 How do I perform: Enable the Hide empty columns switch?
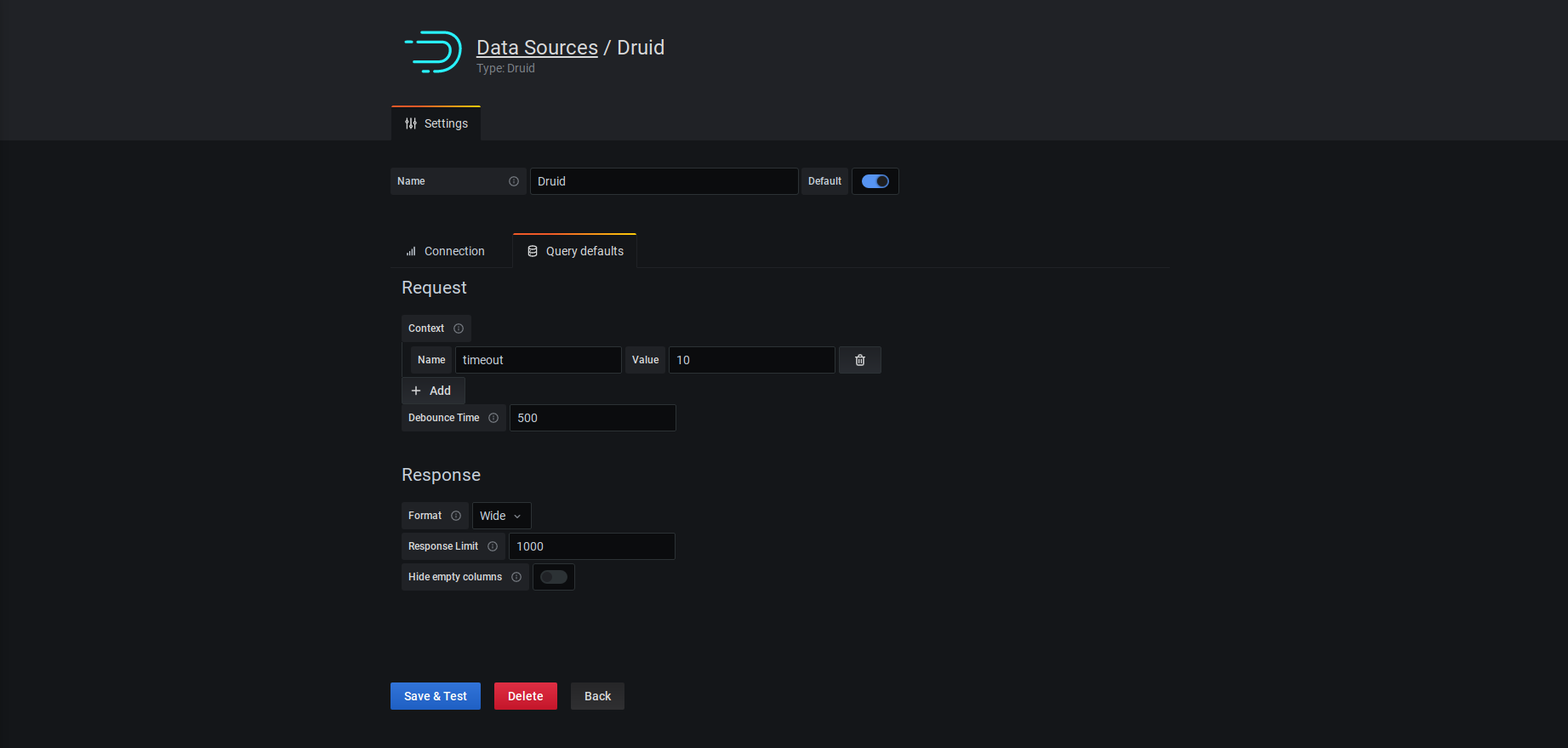553,577
